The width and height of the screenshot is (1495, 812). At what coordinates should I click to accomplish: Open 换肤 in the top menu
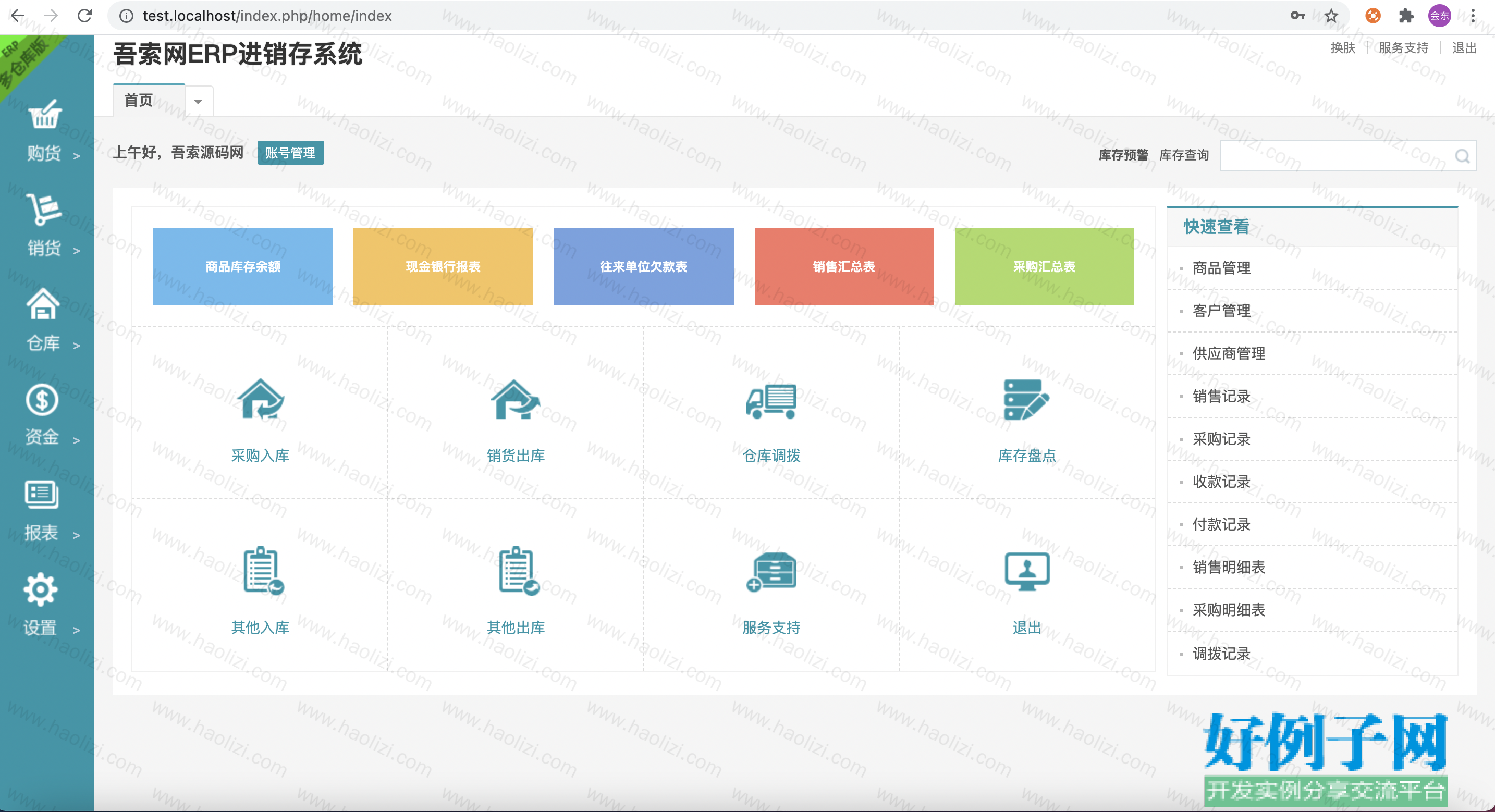[1342, 47]
